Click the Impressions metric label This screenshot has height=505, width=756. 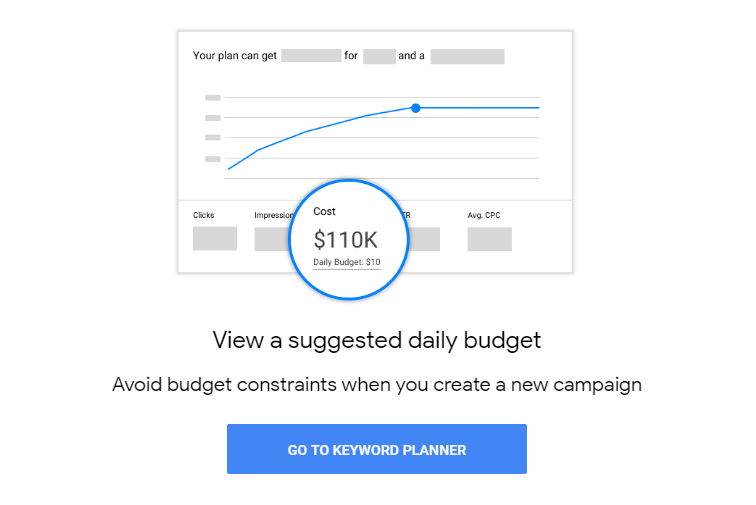[x=273, y=215]
